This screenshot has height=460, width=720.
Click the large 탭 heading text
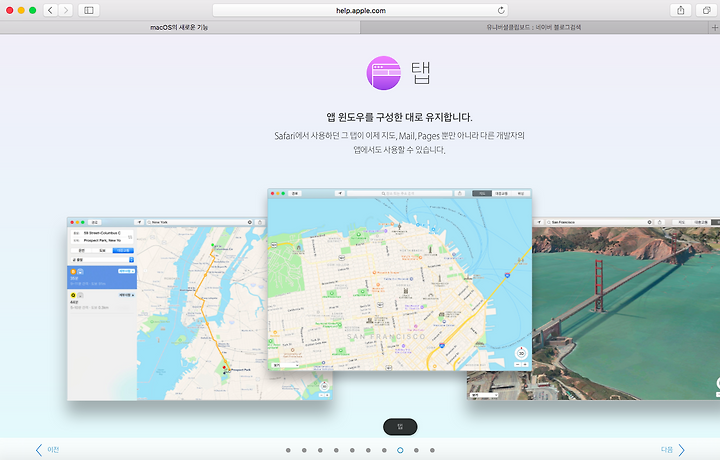click(x=420, y=73)
